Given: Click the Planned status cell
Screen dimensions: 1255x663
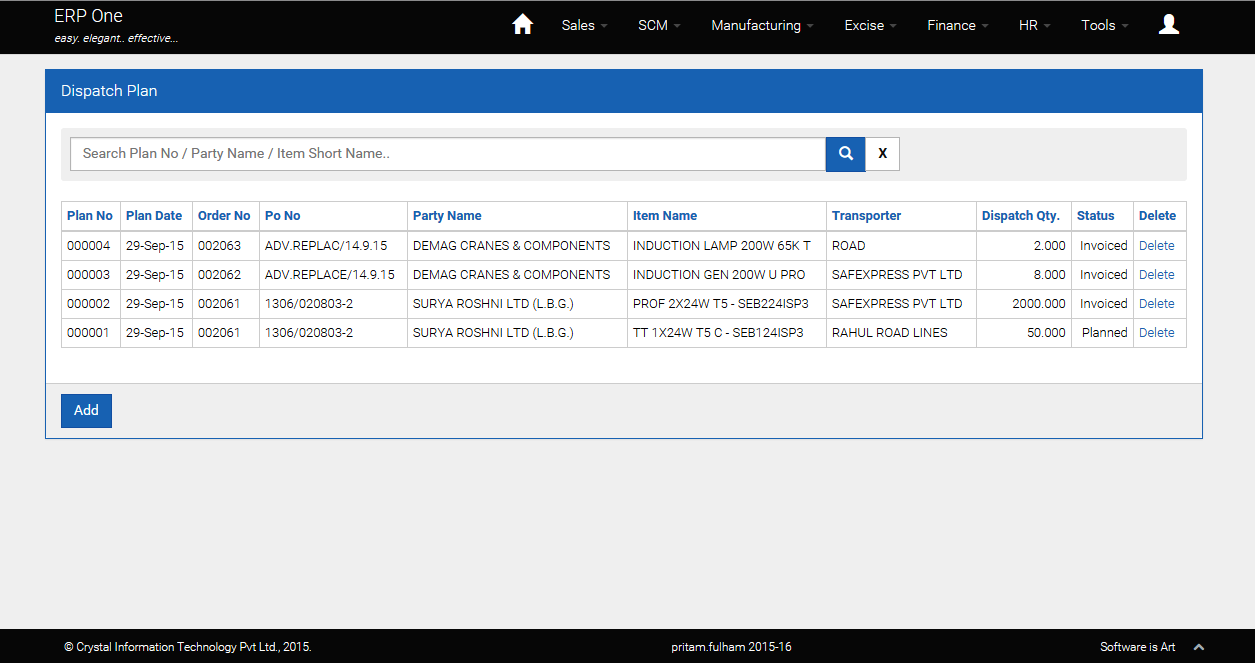Looking at the screenshot, I should tap(1104, 333).
